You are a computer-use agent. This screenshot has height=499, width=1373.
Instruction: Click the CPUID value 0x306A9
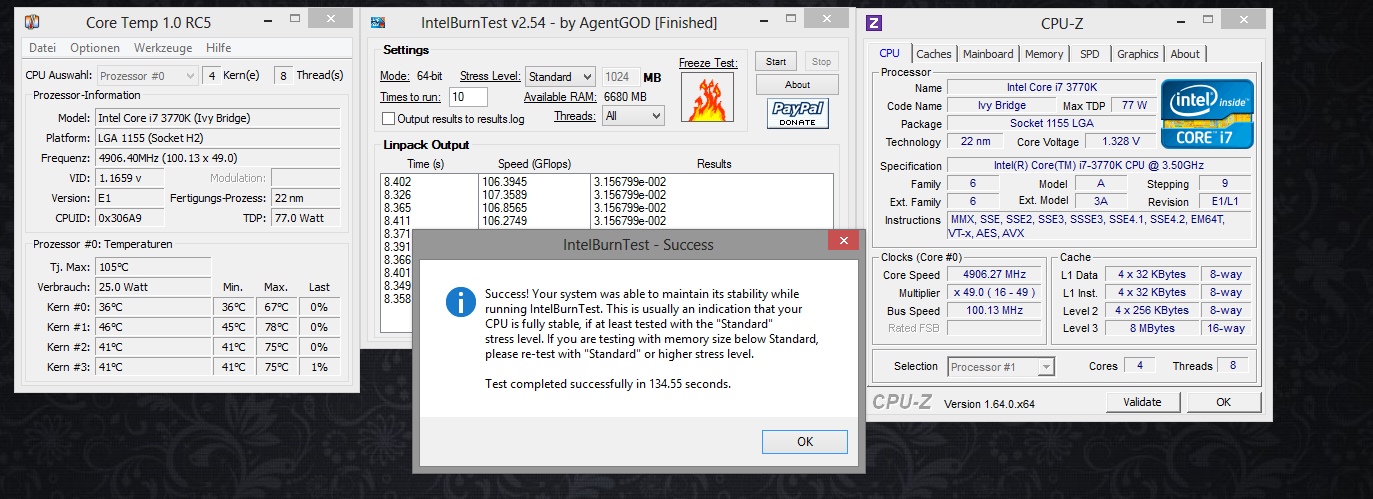coord(130,218)
